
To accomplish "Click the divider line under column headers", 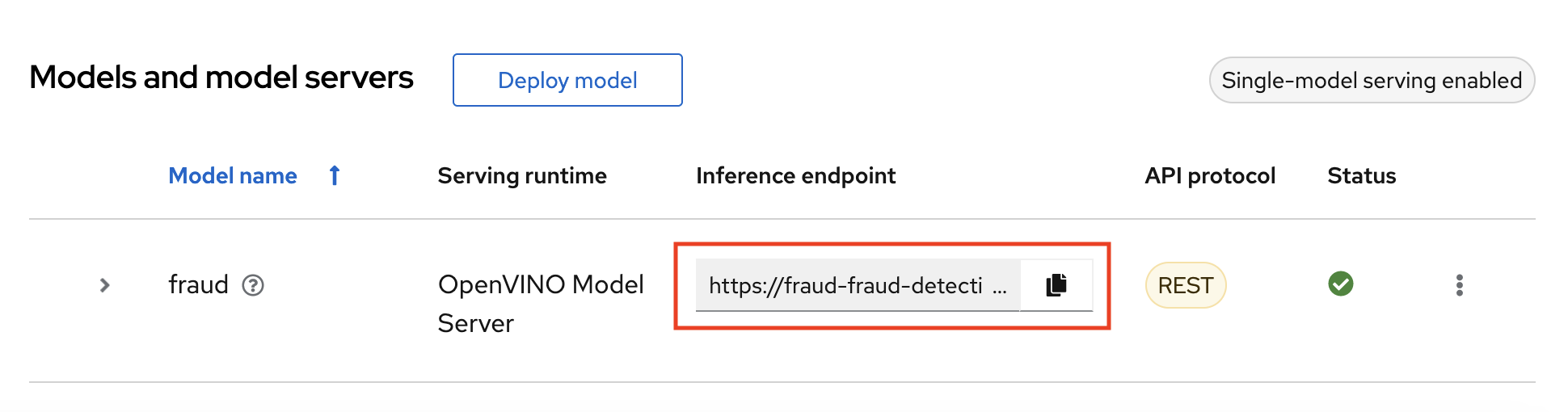I will (782, 219).
